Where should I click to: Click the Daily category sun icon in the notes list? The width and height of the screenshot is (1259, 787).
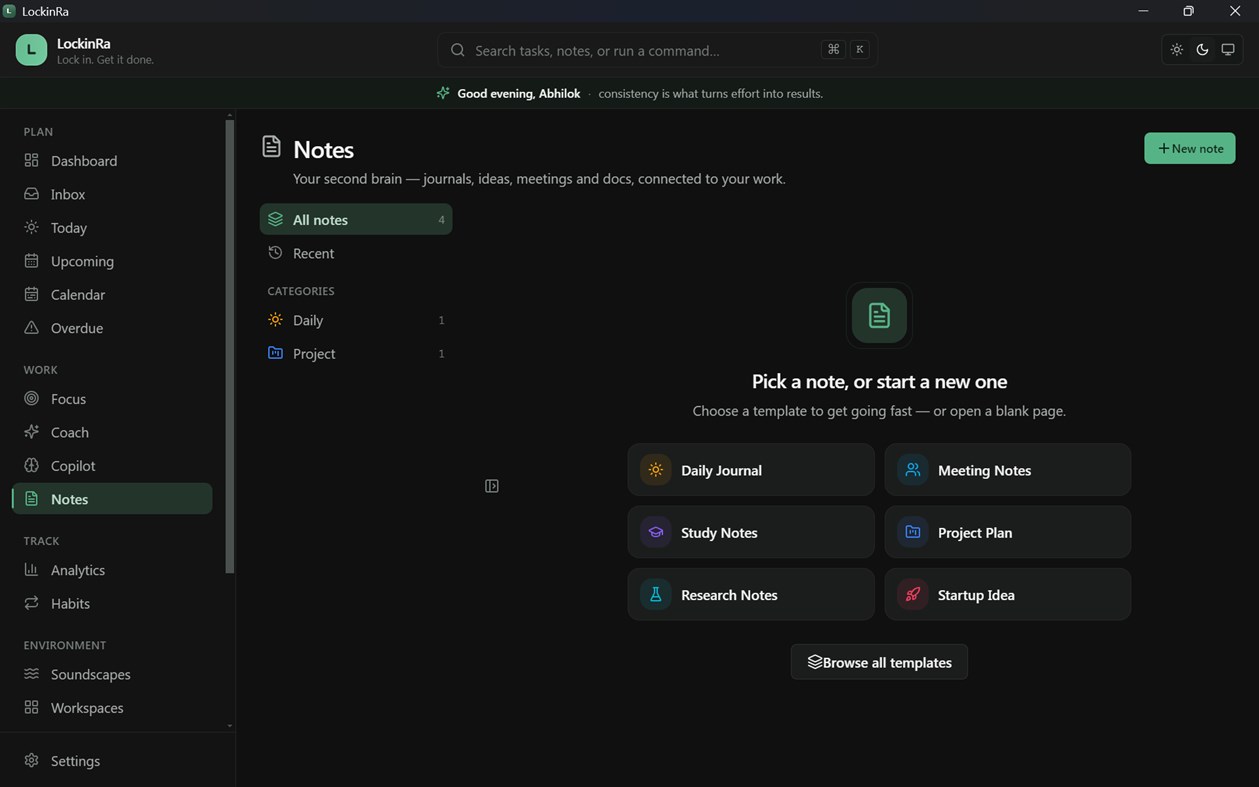point(275,320)
